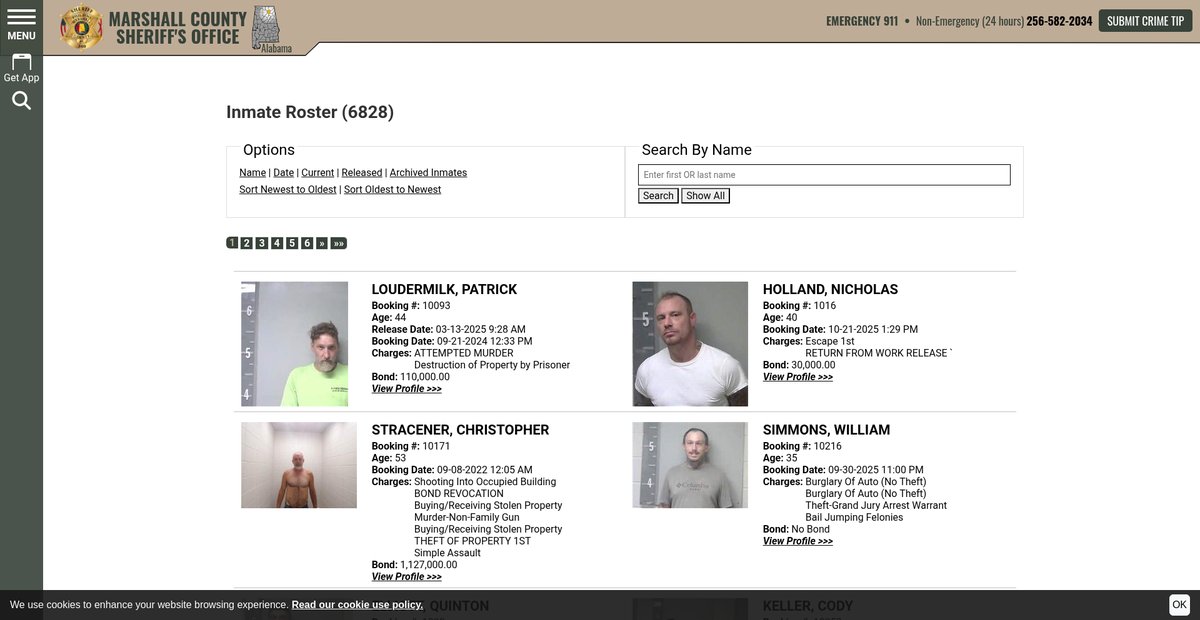
Task: Click the Theft-Grand Jury Arrest Warrant charge
Action: coord(876,506)
